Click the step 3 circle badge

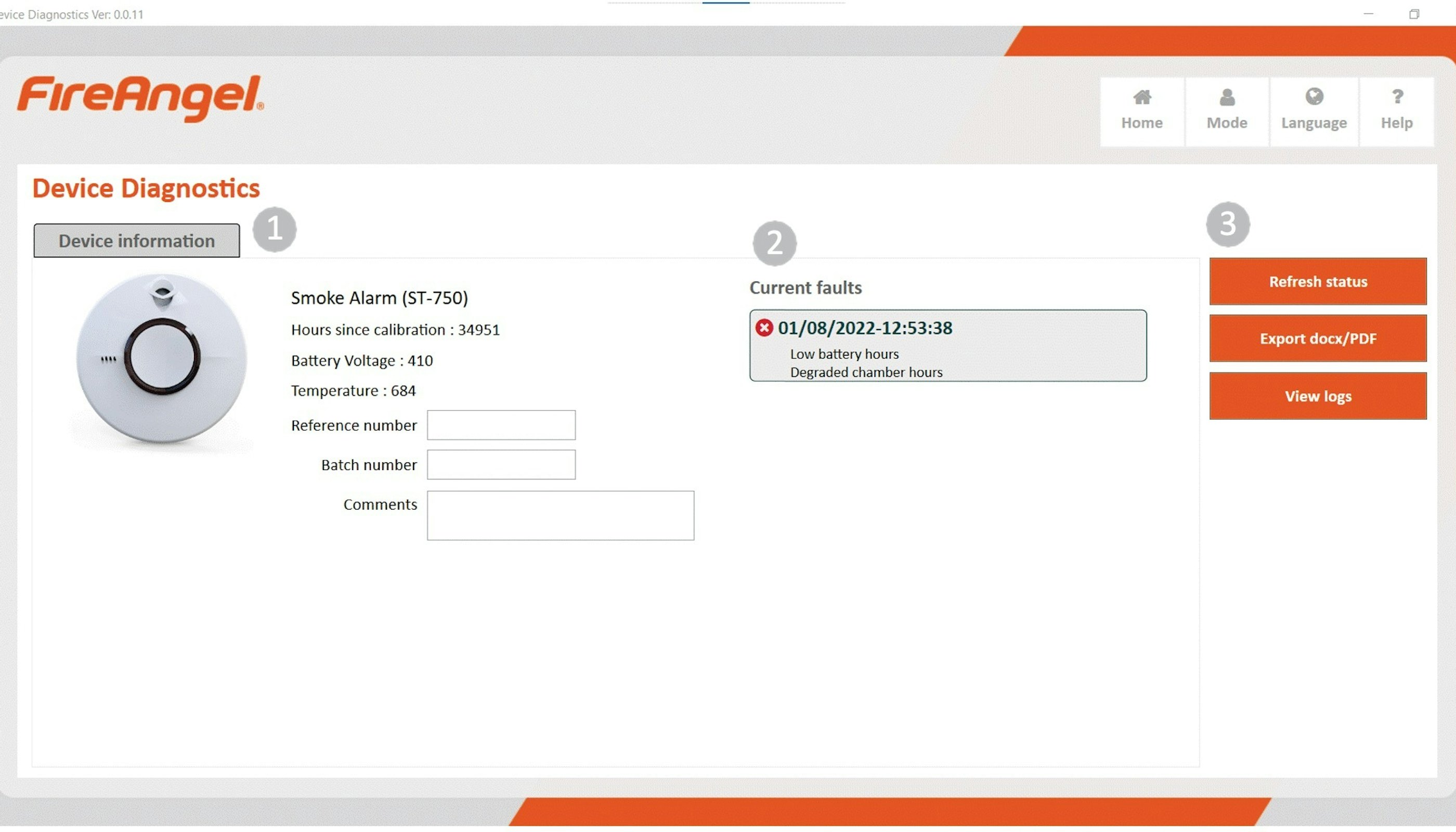(1228, 224)
